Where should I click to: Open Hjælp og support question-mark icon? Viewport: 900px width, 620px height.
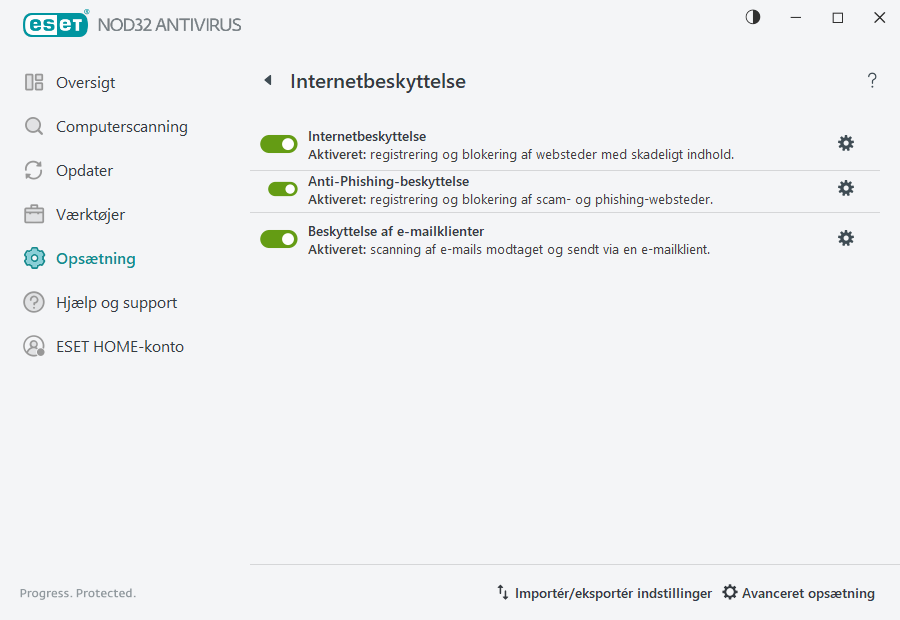pos(34,302)
